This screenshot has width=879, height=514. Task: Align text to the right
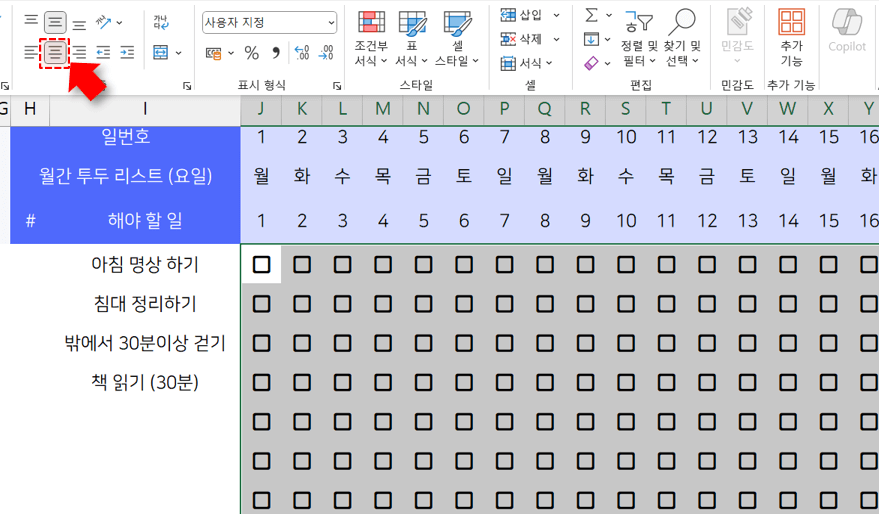coord(79,53)
